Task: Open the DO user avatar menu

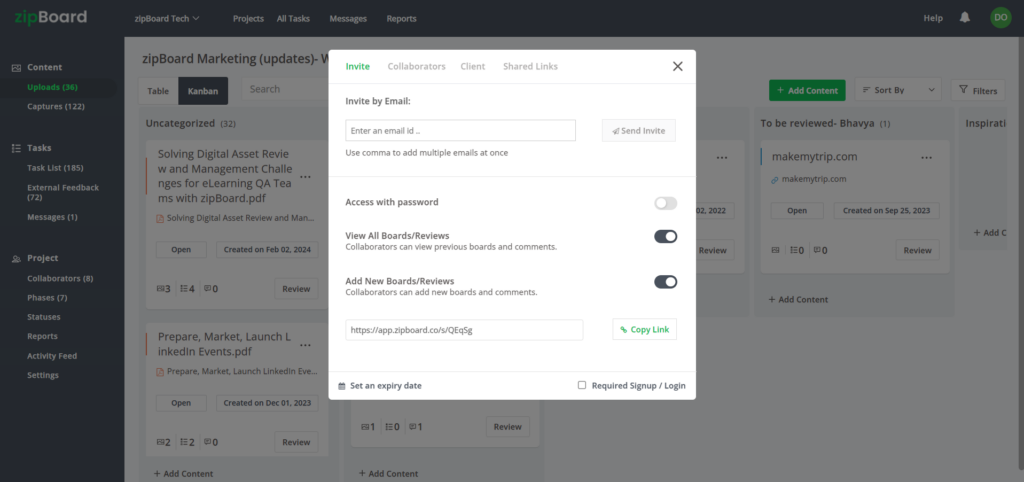Action: (x=1000, y=18)
